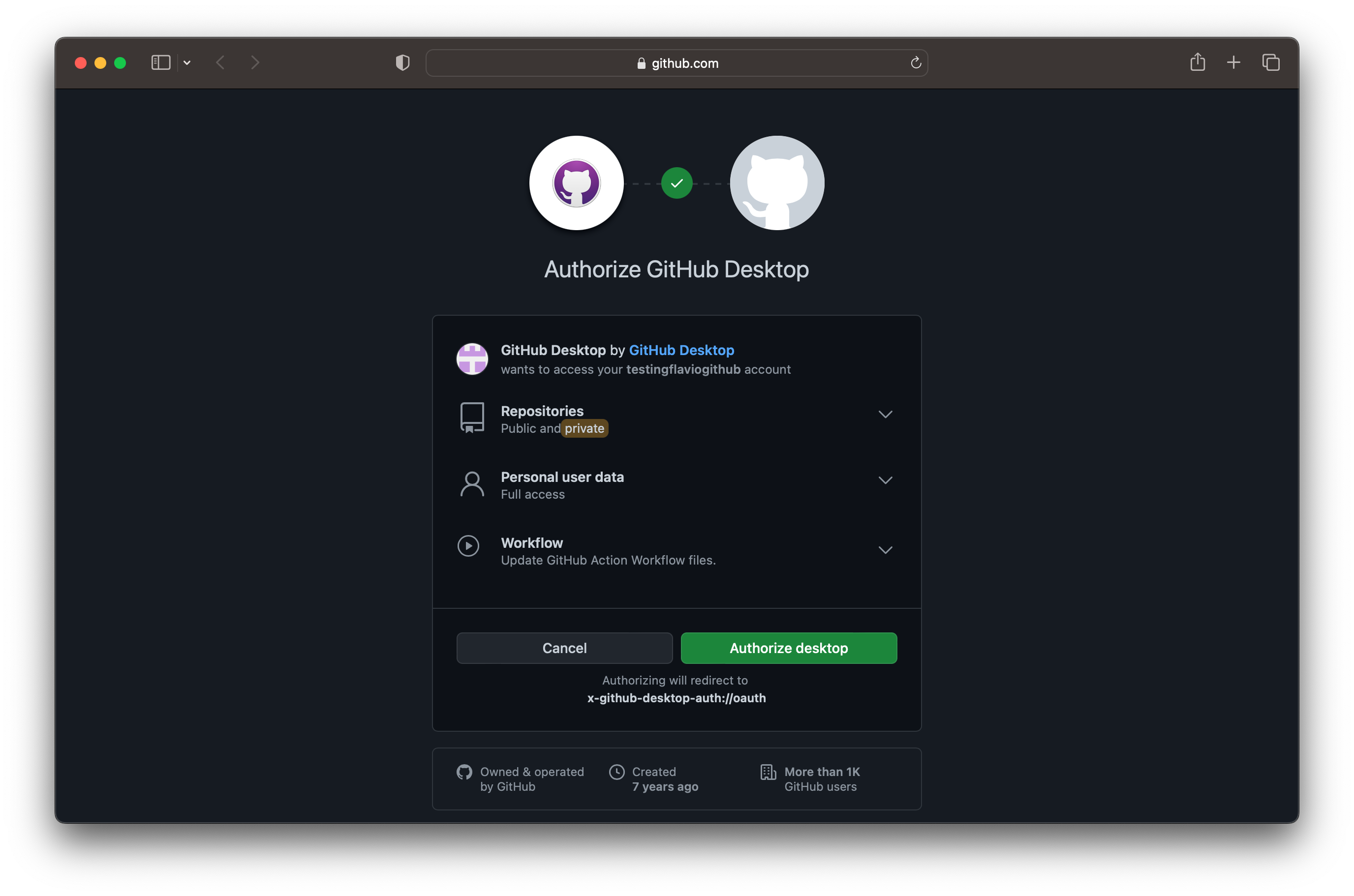Screen dimensions: 1354x896
Task: Click the green checkmark connection icon
Action: [677, 183]
